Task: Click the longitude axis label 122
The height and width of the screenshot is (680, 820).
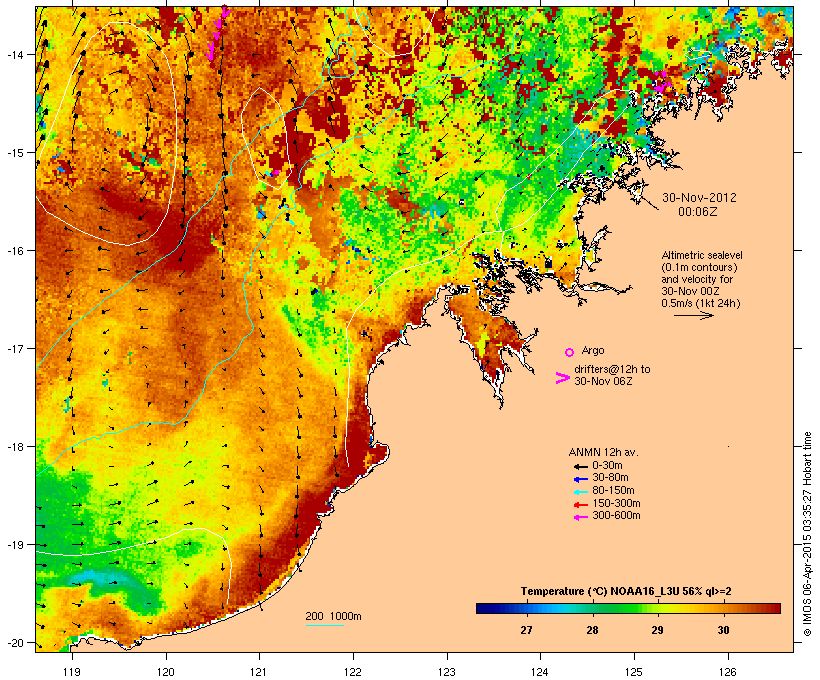Action: pyautogui.click(x=353, y=672)
